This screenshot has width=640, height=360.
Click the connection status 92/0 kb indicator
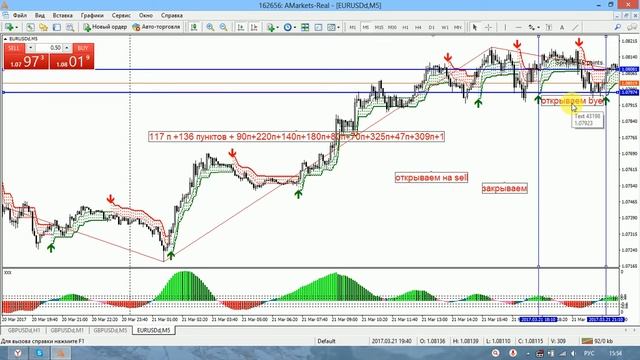tap(597, 341)
